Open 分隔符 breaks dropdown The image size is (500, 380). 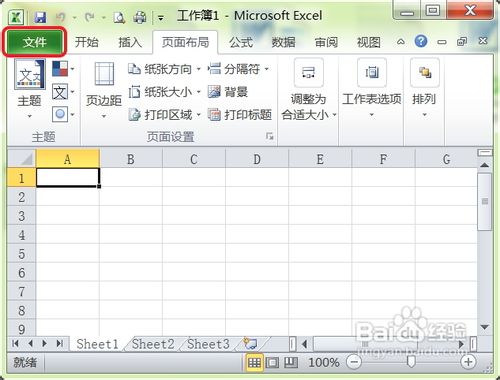(x=239, y=69)
